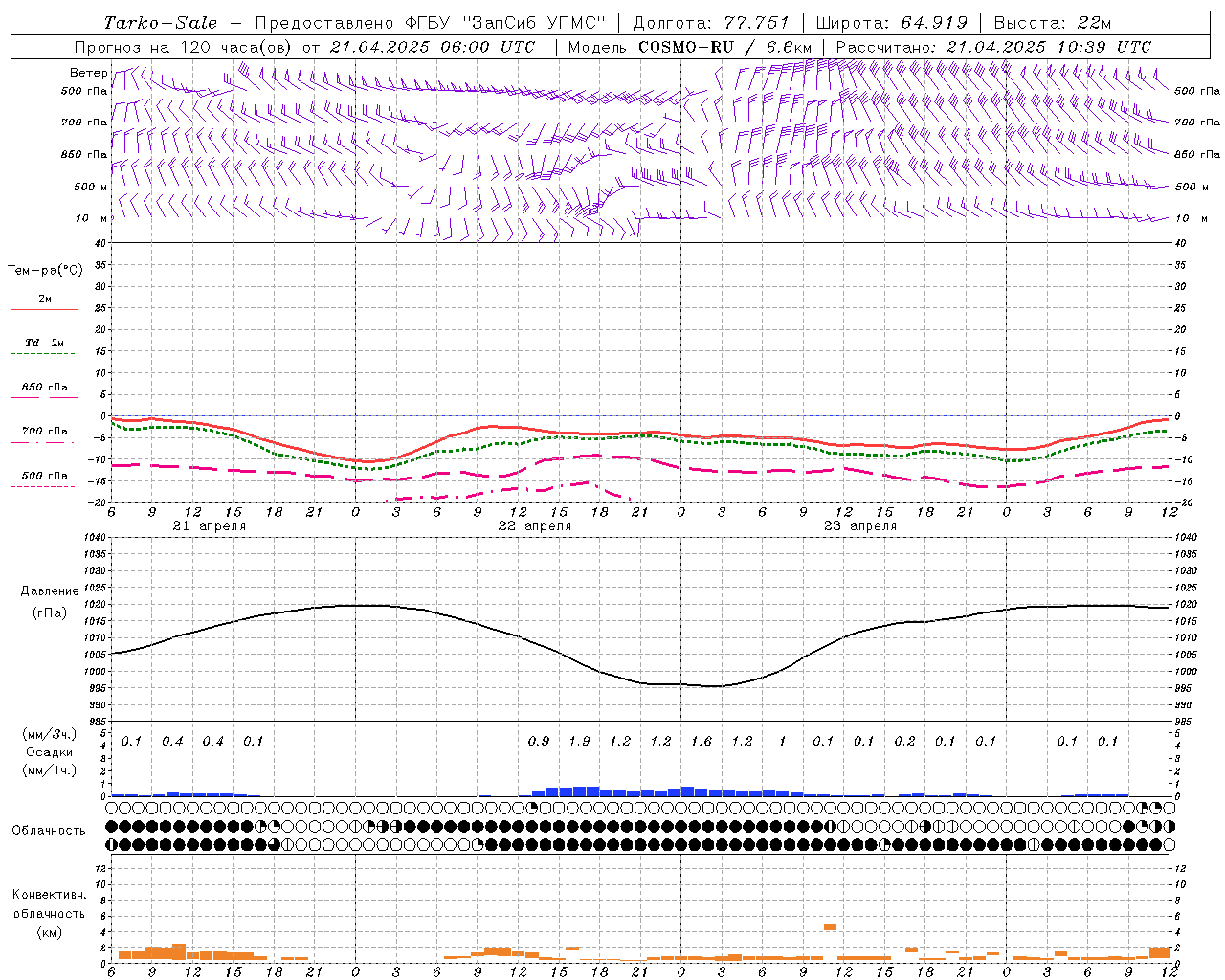Click the Рассчитано 21.04.2025 10:39 UTC text
Viewport: 1225px width, 980px height.
coord(993,47)
